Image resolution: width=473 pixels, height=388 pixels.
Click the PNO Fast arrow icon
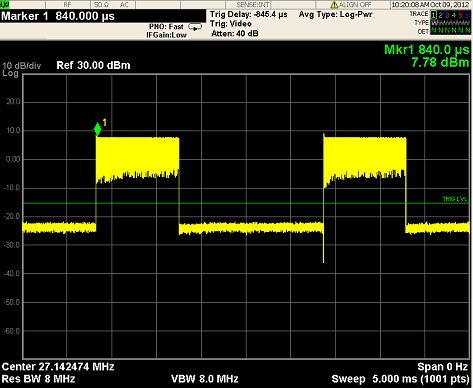click(x=195, y=27)
